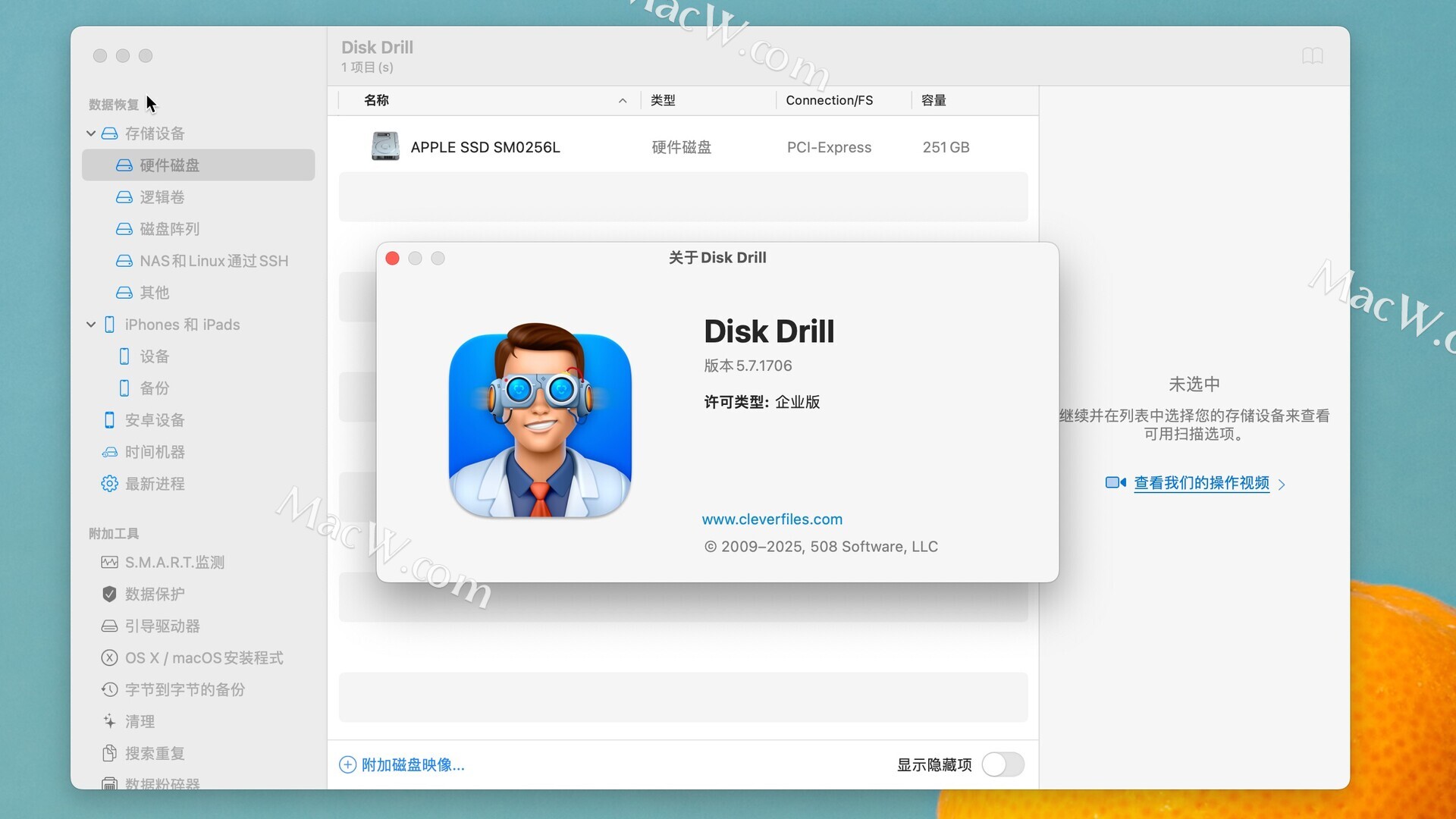
Task: Open S.M.A.R.T.监测 label in sidebar
Action: pyautogui.click(x=174, y=563)
